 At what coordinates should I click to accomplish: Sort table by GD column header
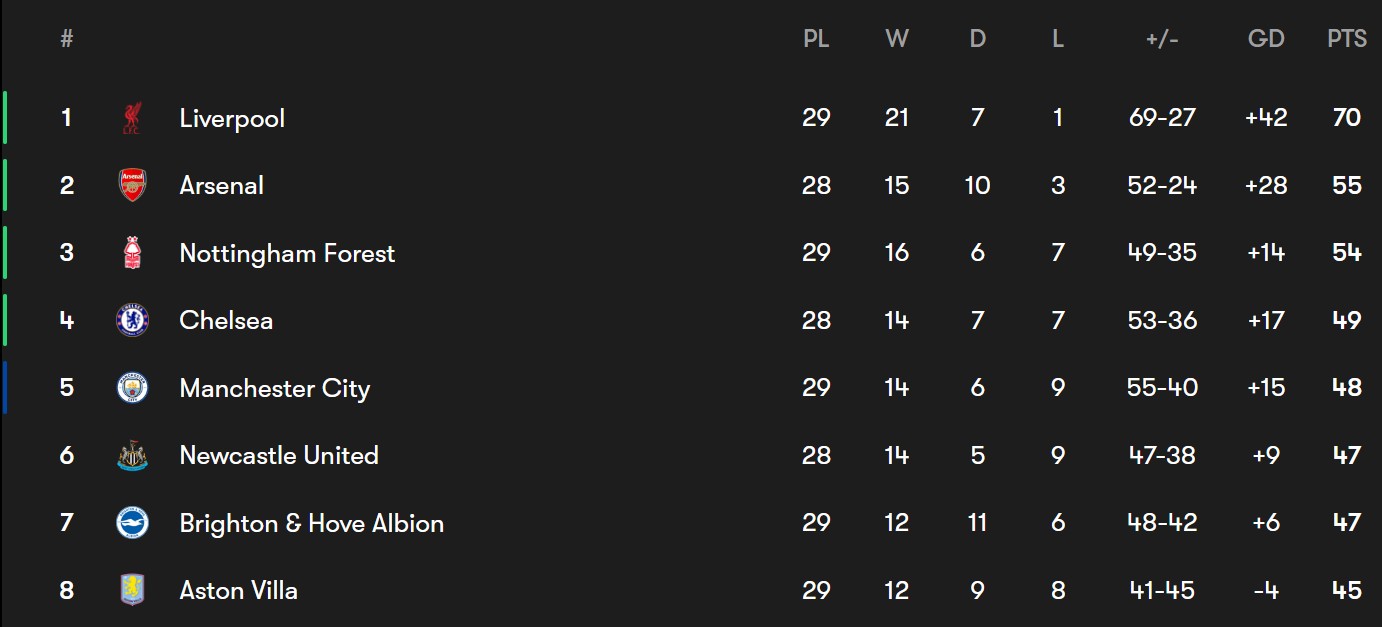pyautogui.click(x=1266, y=39)
